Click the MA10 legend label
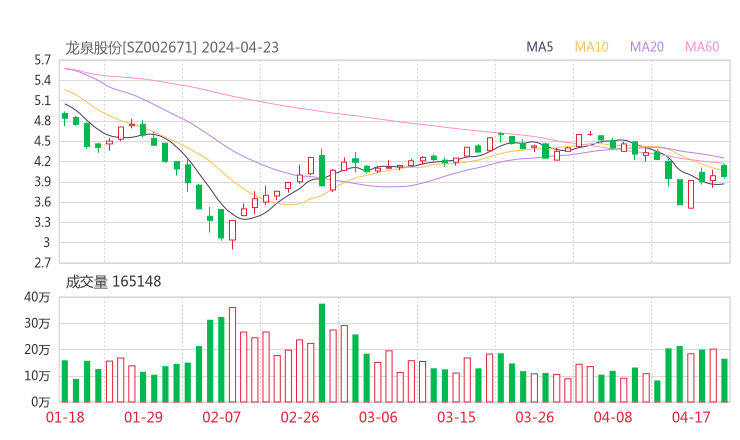Screen dimensions: 740x440 coord(591,47)
